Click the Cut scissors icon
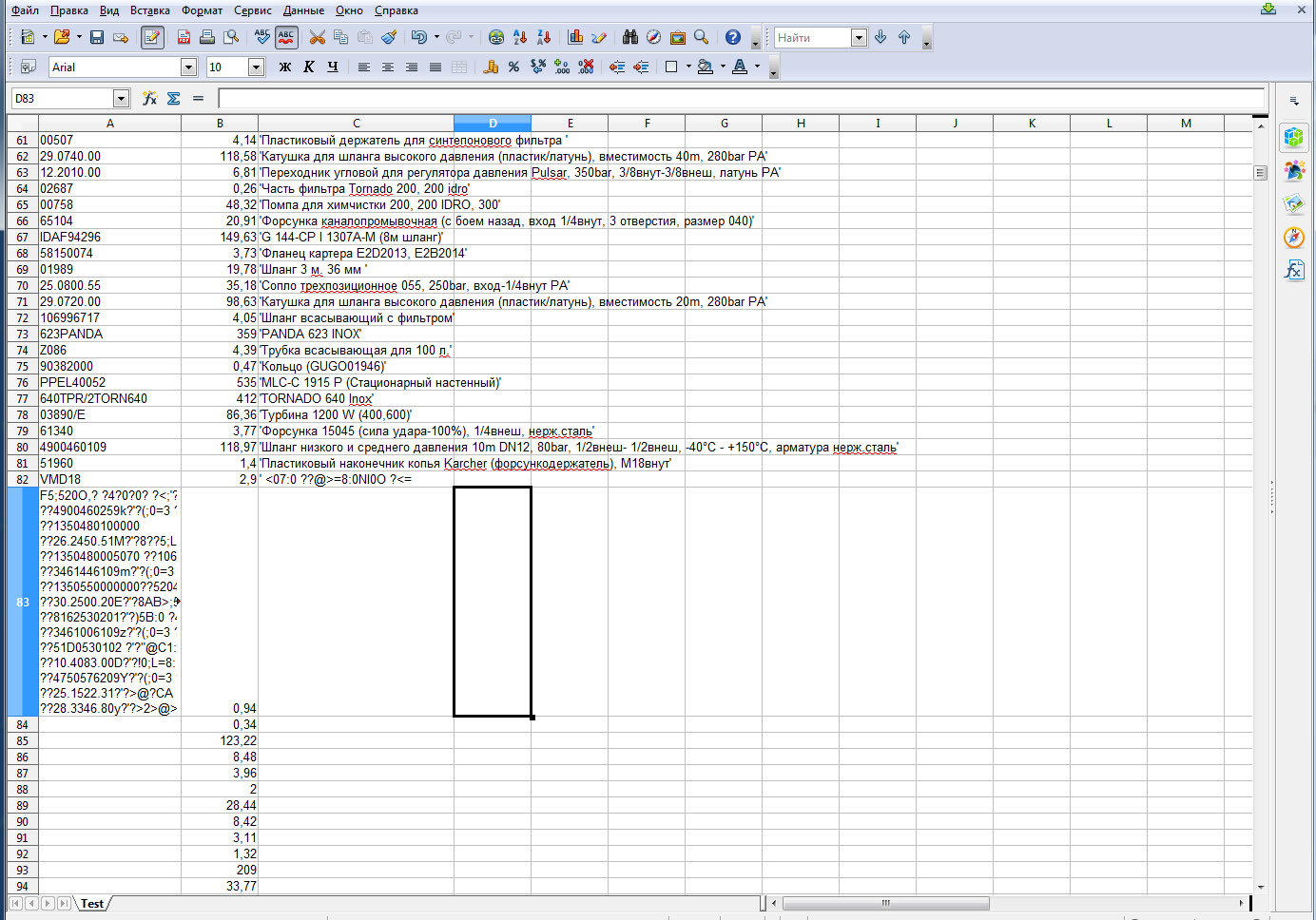This screenshot has width=1316, height=920. (318, 37)
